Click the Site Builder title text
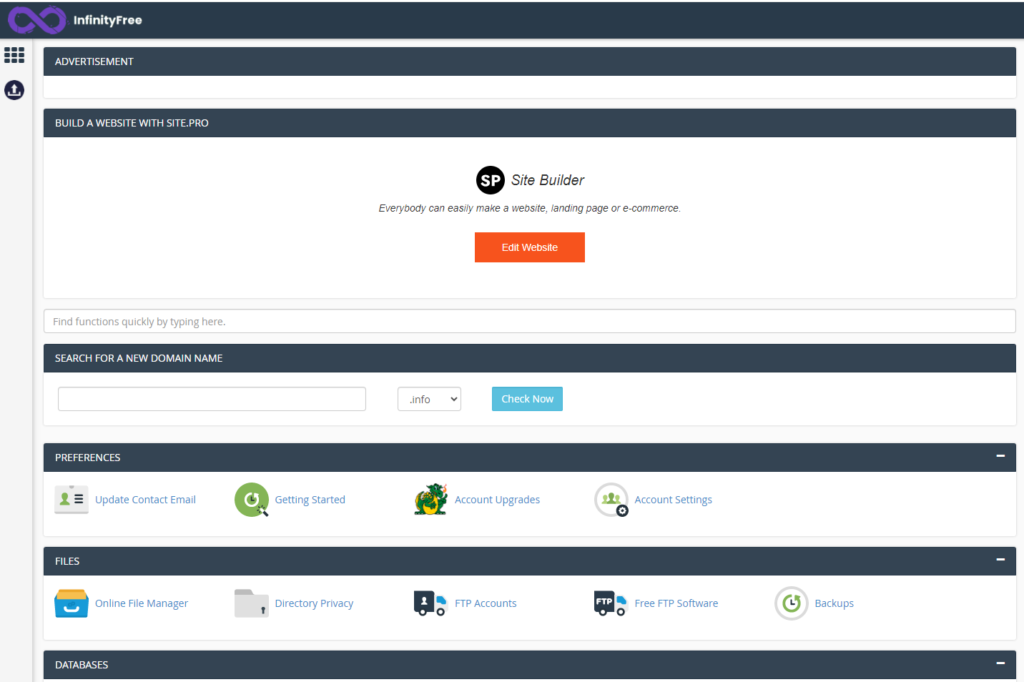 [547, 180]
